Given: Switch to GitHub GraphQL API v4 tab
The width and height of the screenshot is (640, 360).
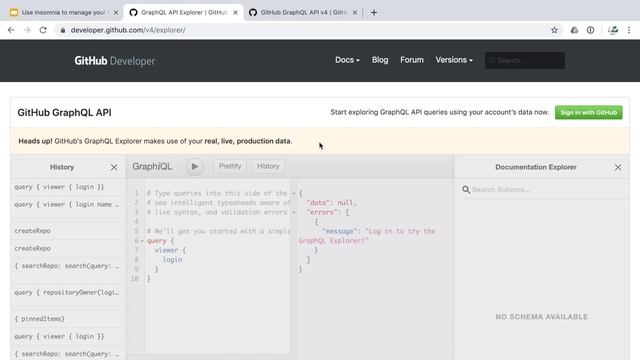Looking at the screenshot, I should [303, 13].
